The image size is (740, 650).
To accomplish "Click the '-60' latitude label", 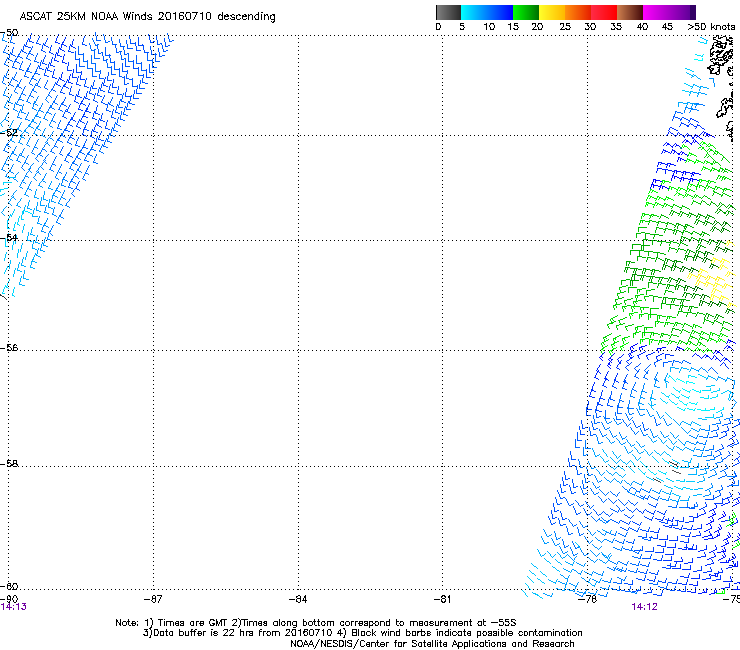I will coord(9,586).
